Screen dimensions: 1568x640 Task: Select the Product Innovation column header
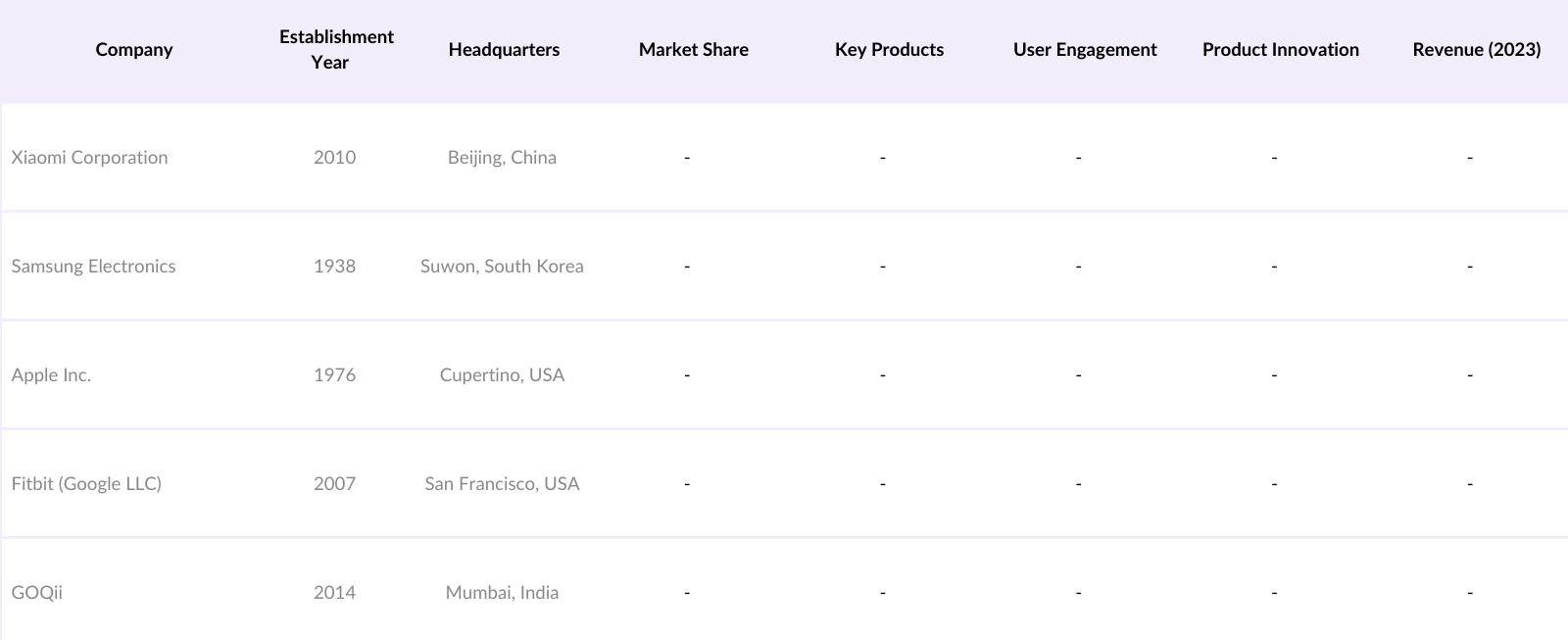[1280, 50]
